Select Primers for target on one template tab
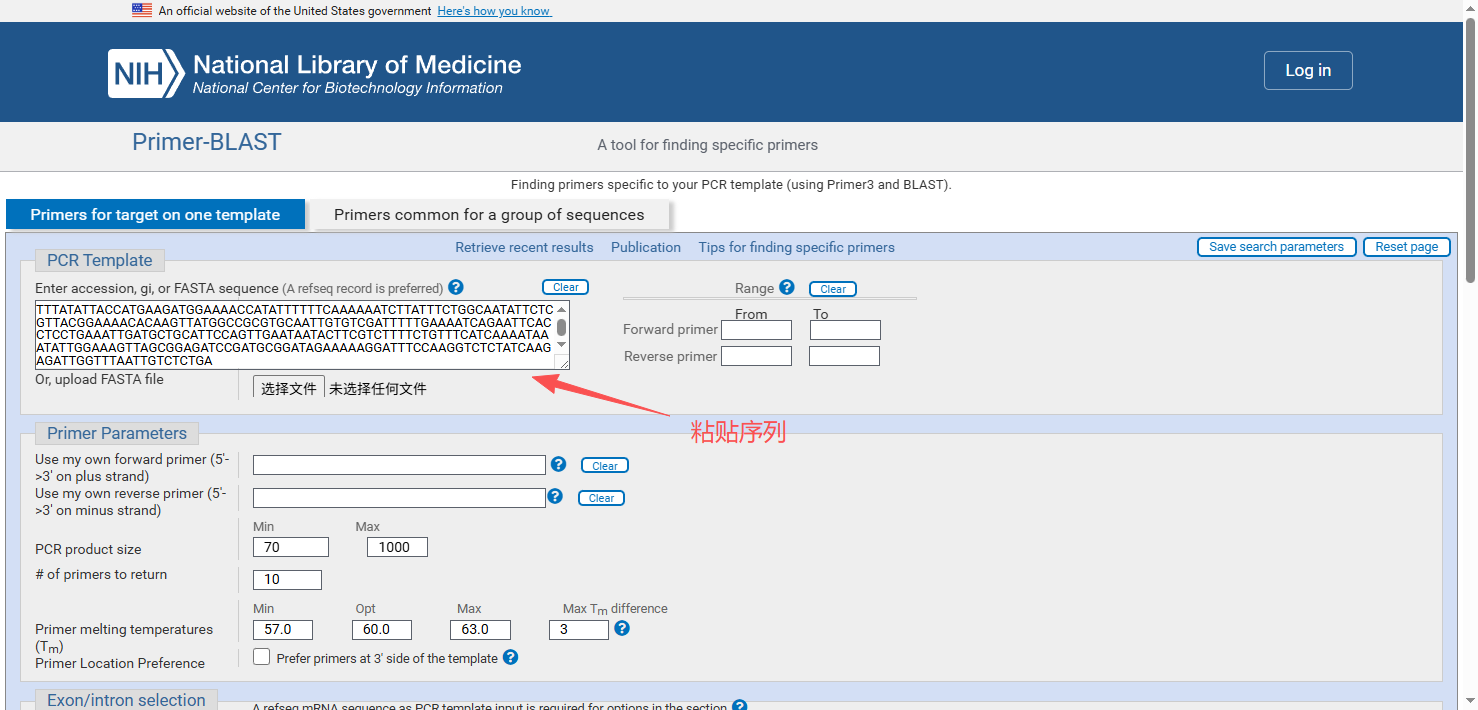This screenshot has width=1478, height=710. pyautogui.click(x=155, y=214)
